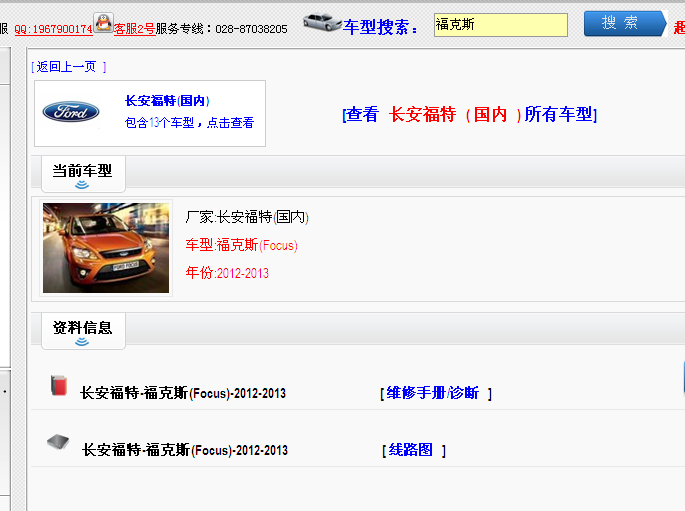Open the 长安福特(国内) brand link
Image resolution: width=685 pixels, height=511 pixels.
point(167,101)
